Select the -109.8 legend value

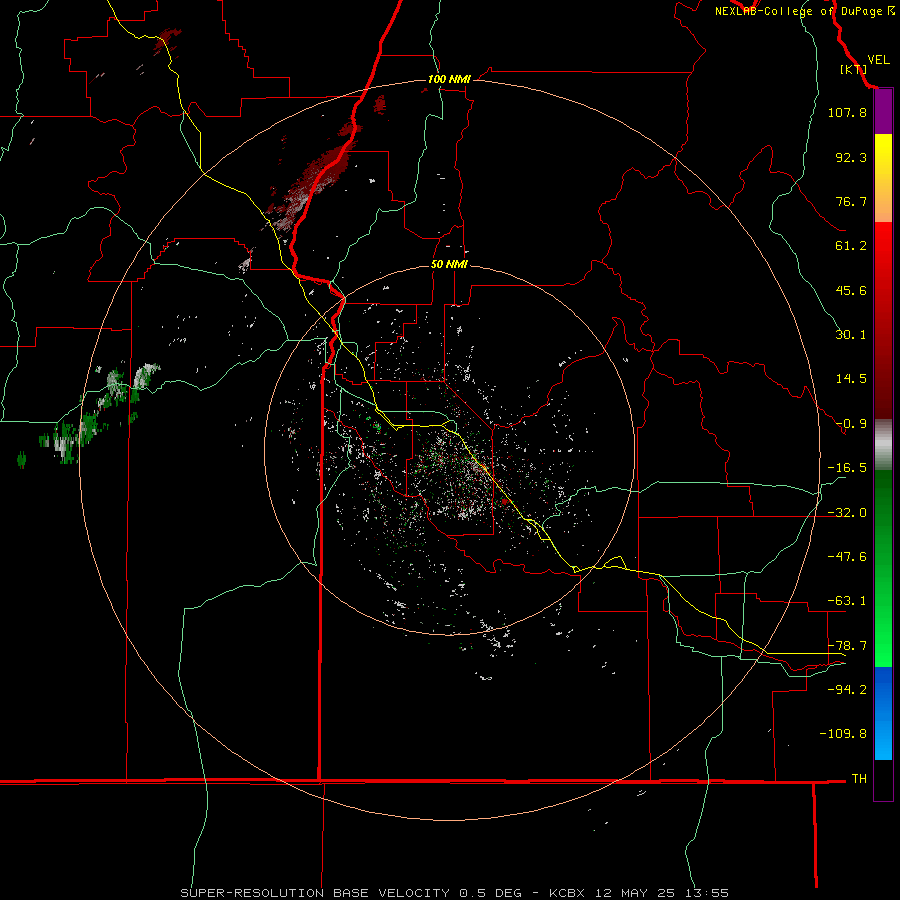(843, 734)
